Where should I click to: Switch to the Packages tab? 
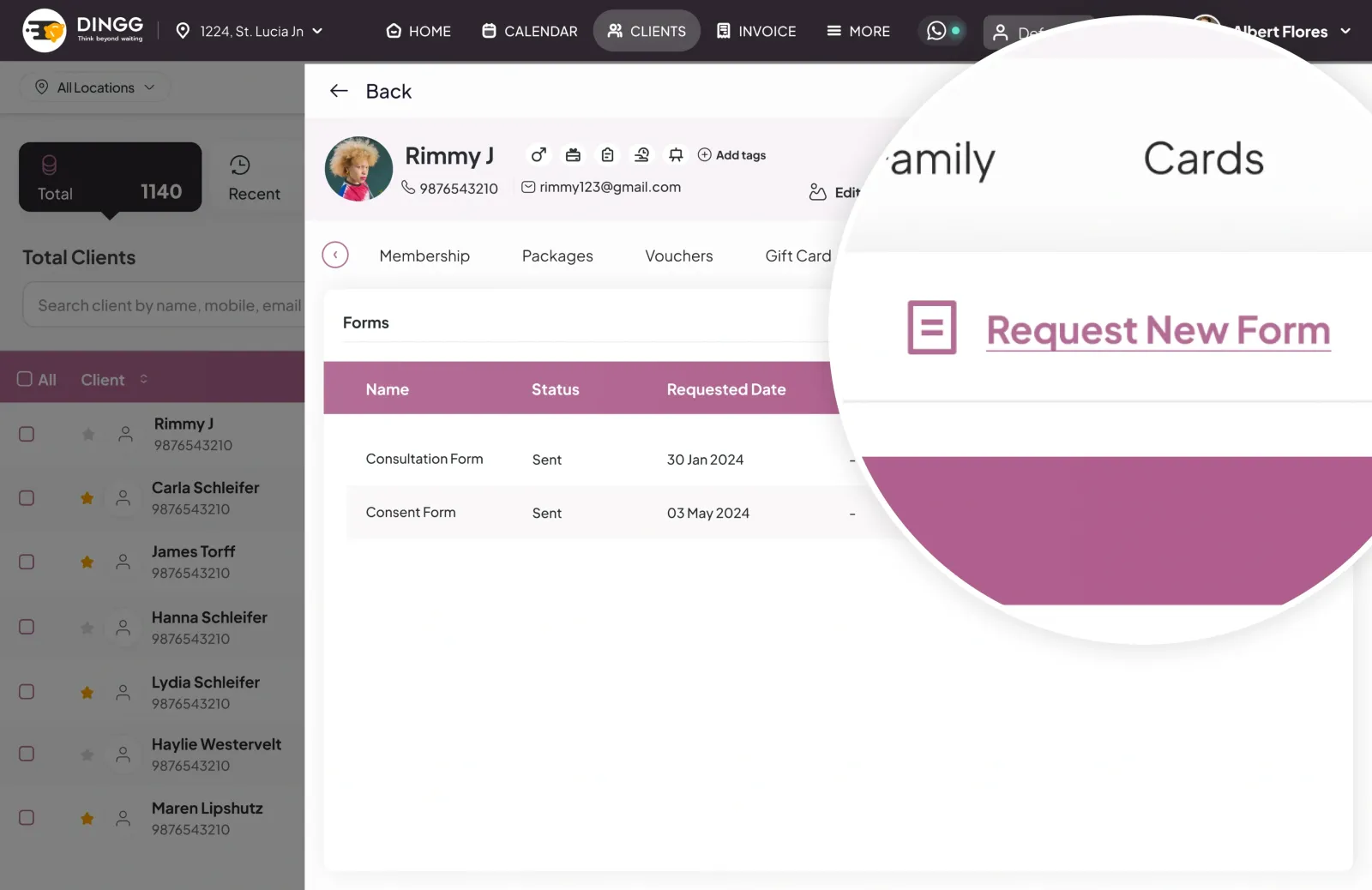[557, 256]
